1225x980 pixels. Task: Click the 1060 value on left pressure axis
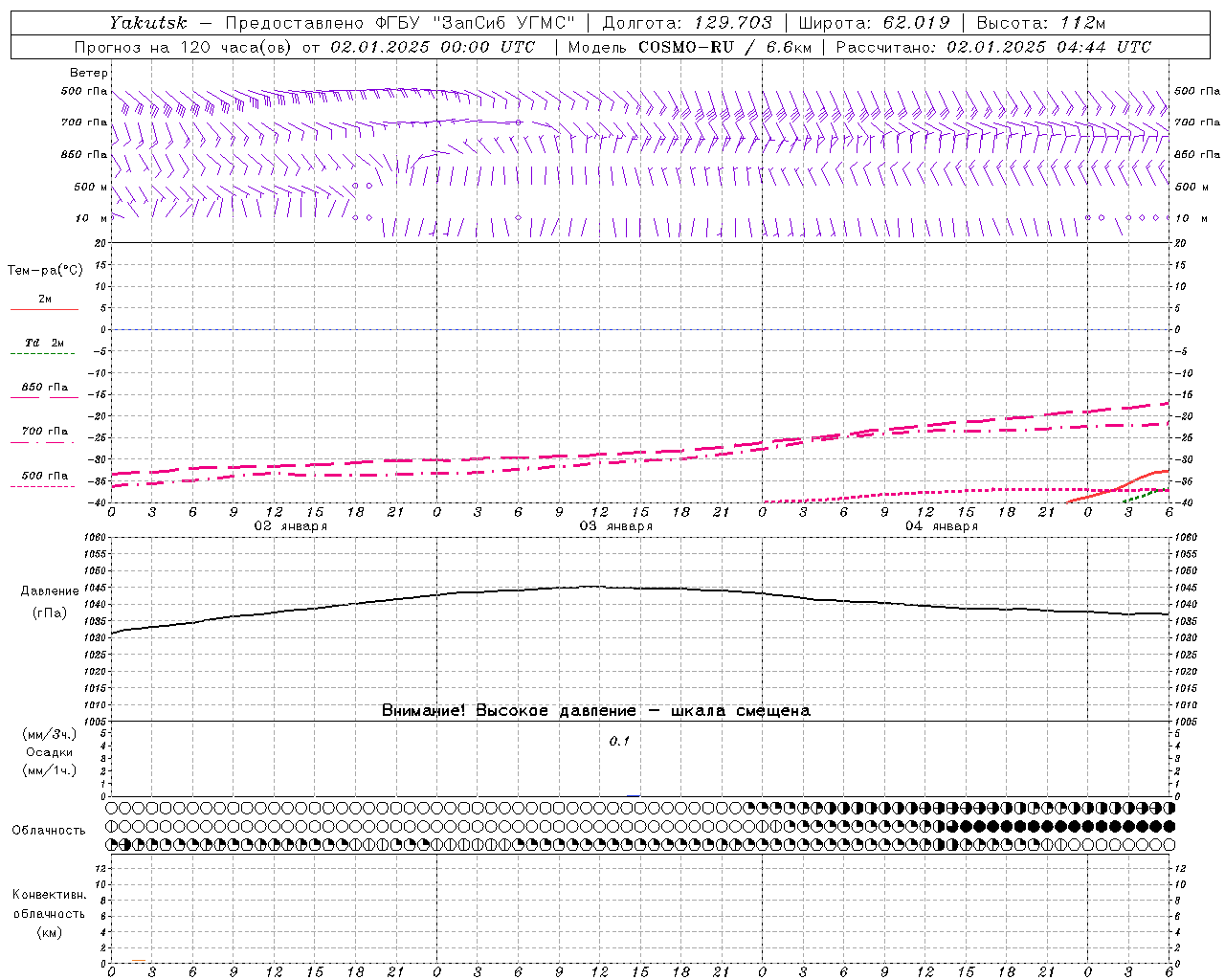point(94,537)
